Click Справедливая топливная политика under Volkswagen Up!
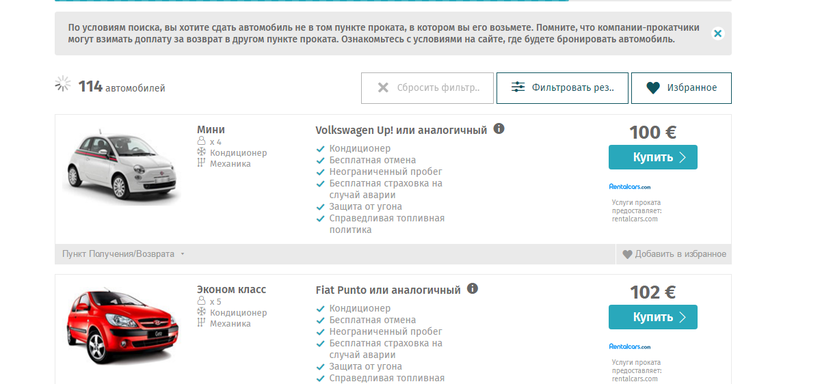The height and width of the screenshot is (384, 820). coord(386,224)
